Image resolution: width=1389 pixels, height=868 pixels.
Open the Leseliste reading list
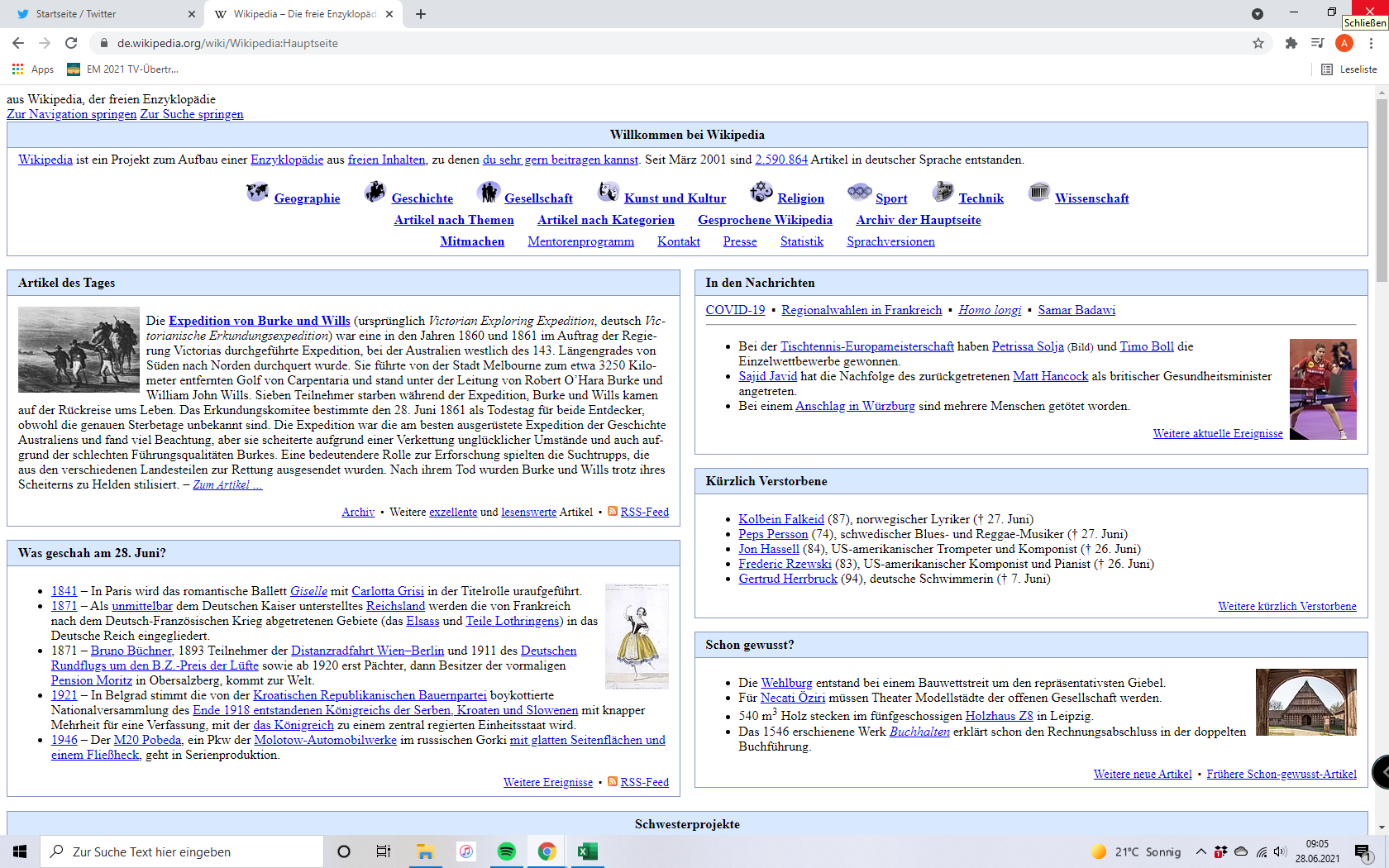tap(1349, 69)
